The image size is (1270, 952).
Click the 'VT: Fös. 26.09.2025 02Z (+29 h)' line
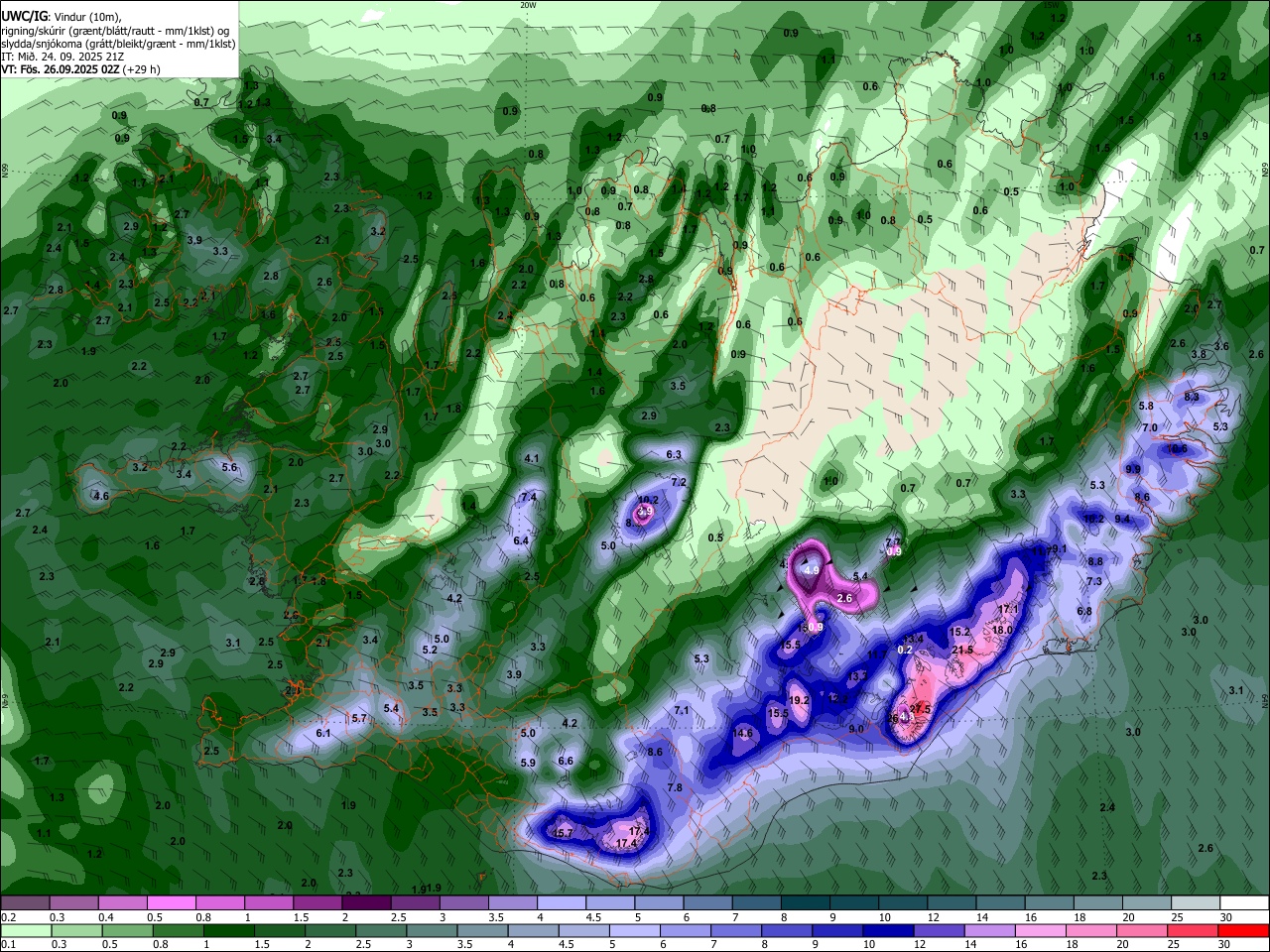(80, 69)
